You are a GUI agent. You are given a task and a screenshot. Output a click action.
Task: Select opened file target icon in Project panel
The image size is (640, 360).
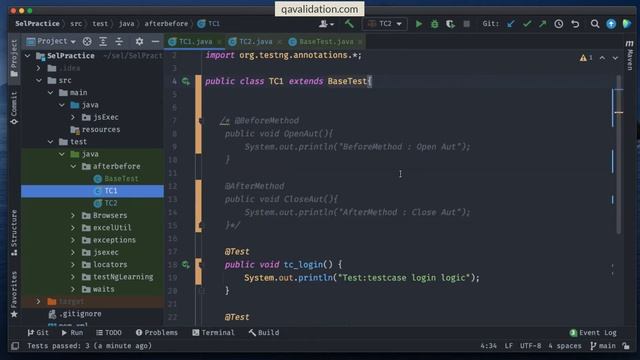click(87, 41)
